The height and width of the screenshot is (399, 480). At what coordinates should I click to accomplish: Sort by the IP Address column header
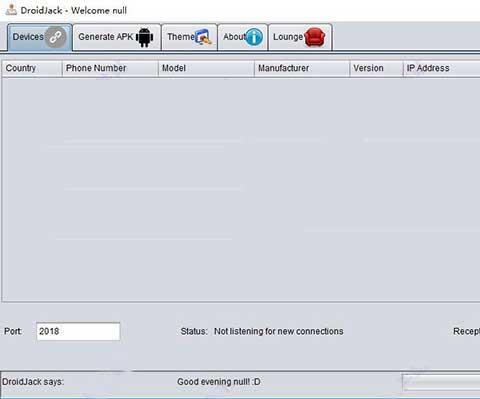pos(442,68)
